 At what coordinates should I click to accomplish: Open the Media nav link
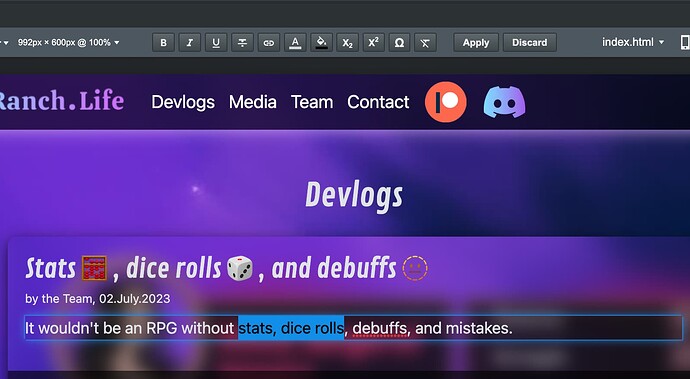click(x=253, y=102)
